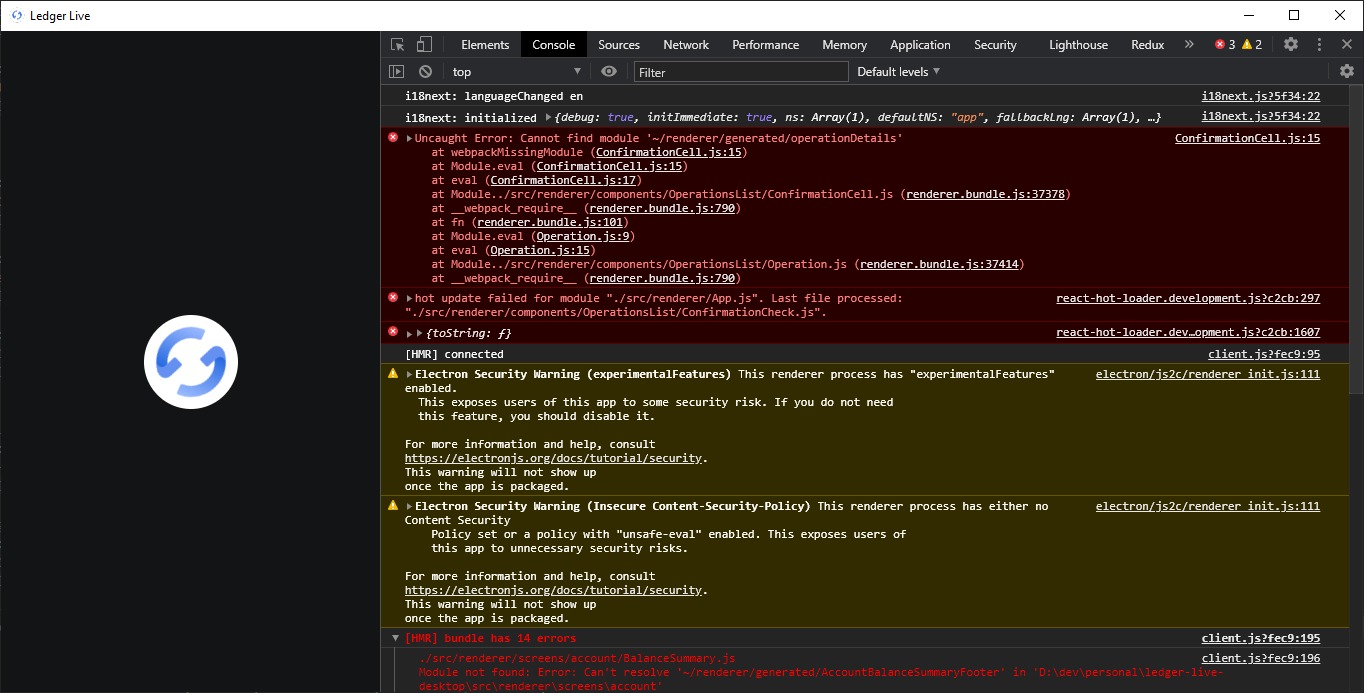Screen dimensions: 1364x693
Task: Open electronjs security URL in experimentalFeatures warning
Action: point(554,459)
